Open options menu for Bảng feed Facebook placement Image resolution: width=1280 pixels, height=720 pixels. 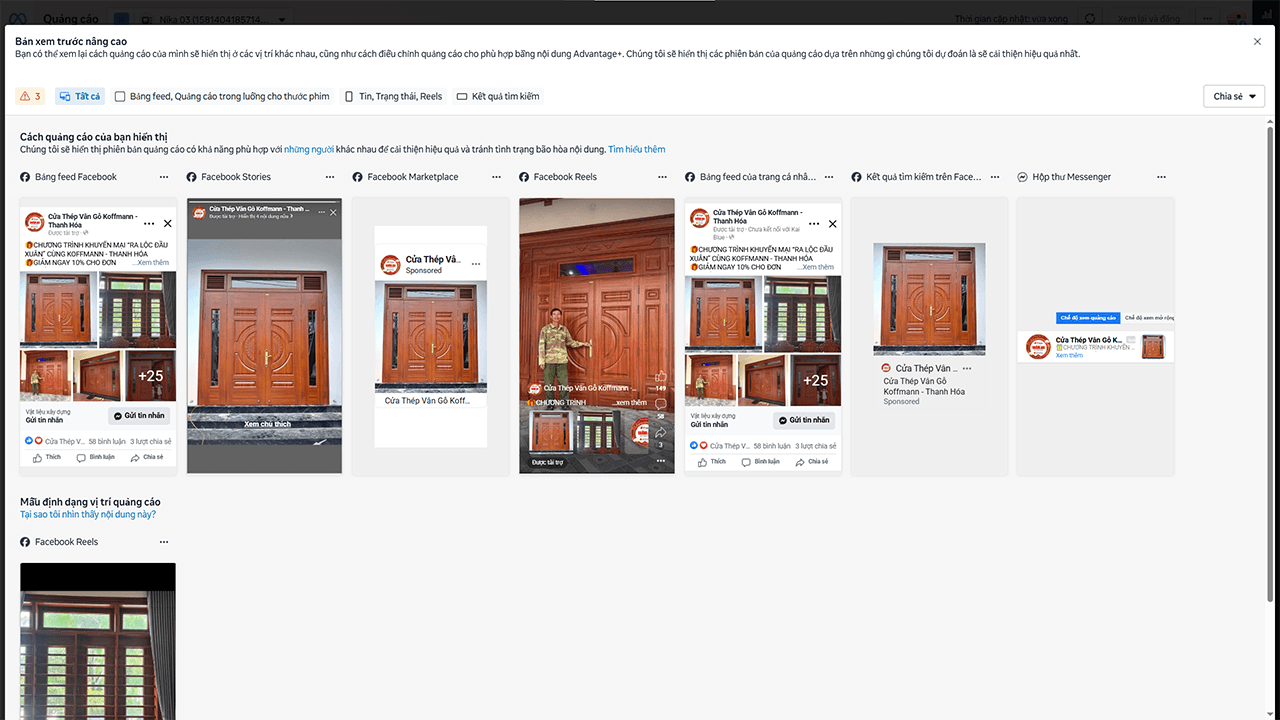(164, 177)
